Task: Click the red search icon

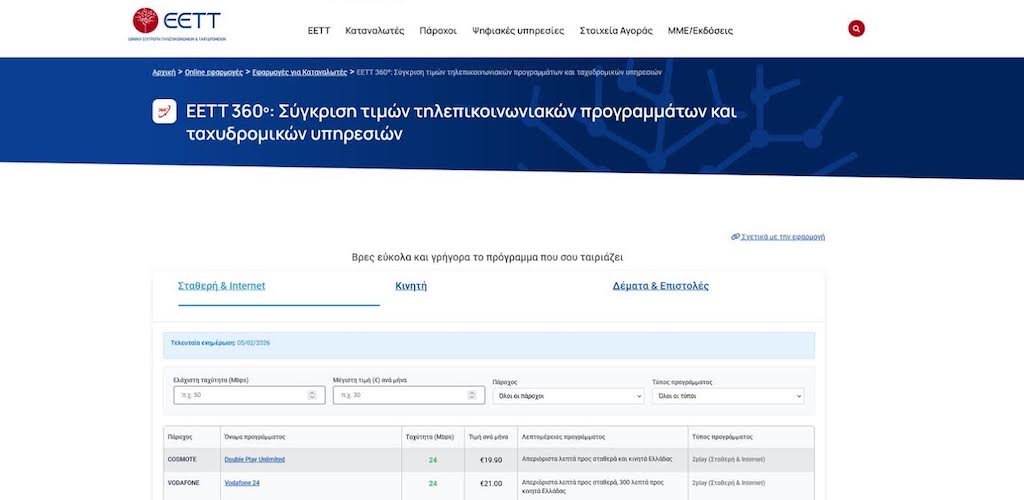Action: click(x=856, y=29)
